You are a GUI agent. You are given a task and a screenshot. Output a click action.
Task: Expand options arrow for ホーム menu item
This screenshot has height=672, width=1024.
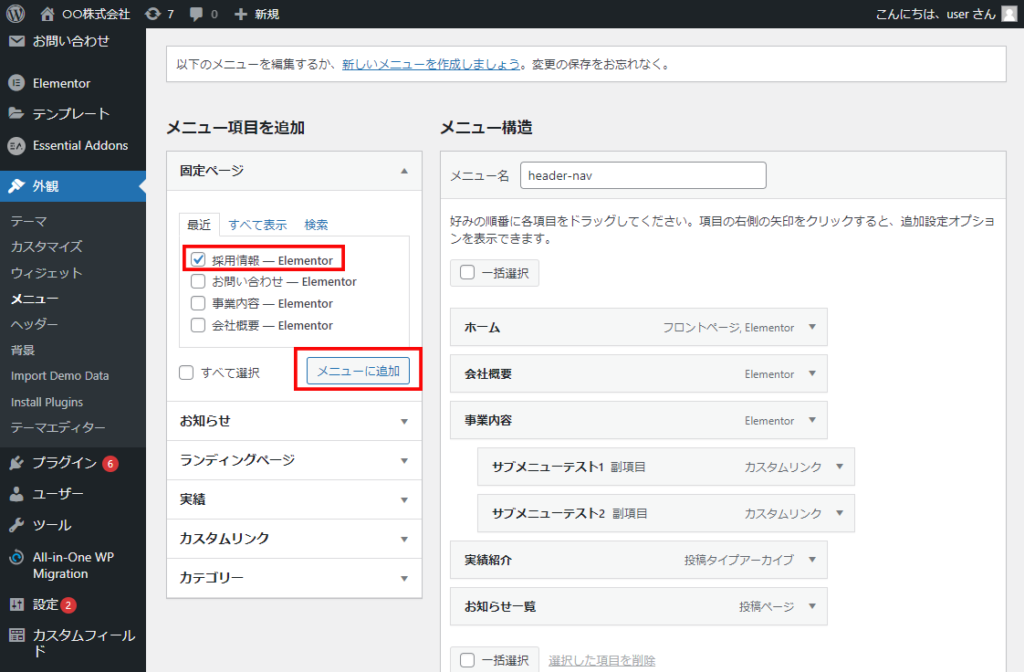(x=812, y=327)
